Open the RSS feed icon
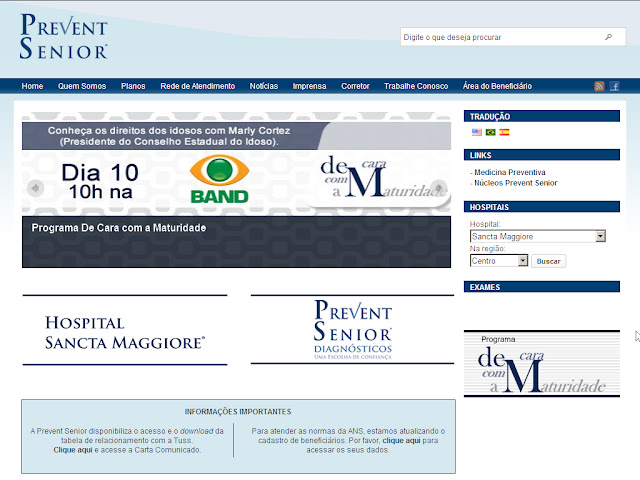640x480 pixels. (x=599, y=86)
